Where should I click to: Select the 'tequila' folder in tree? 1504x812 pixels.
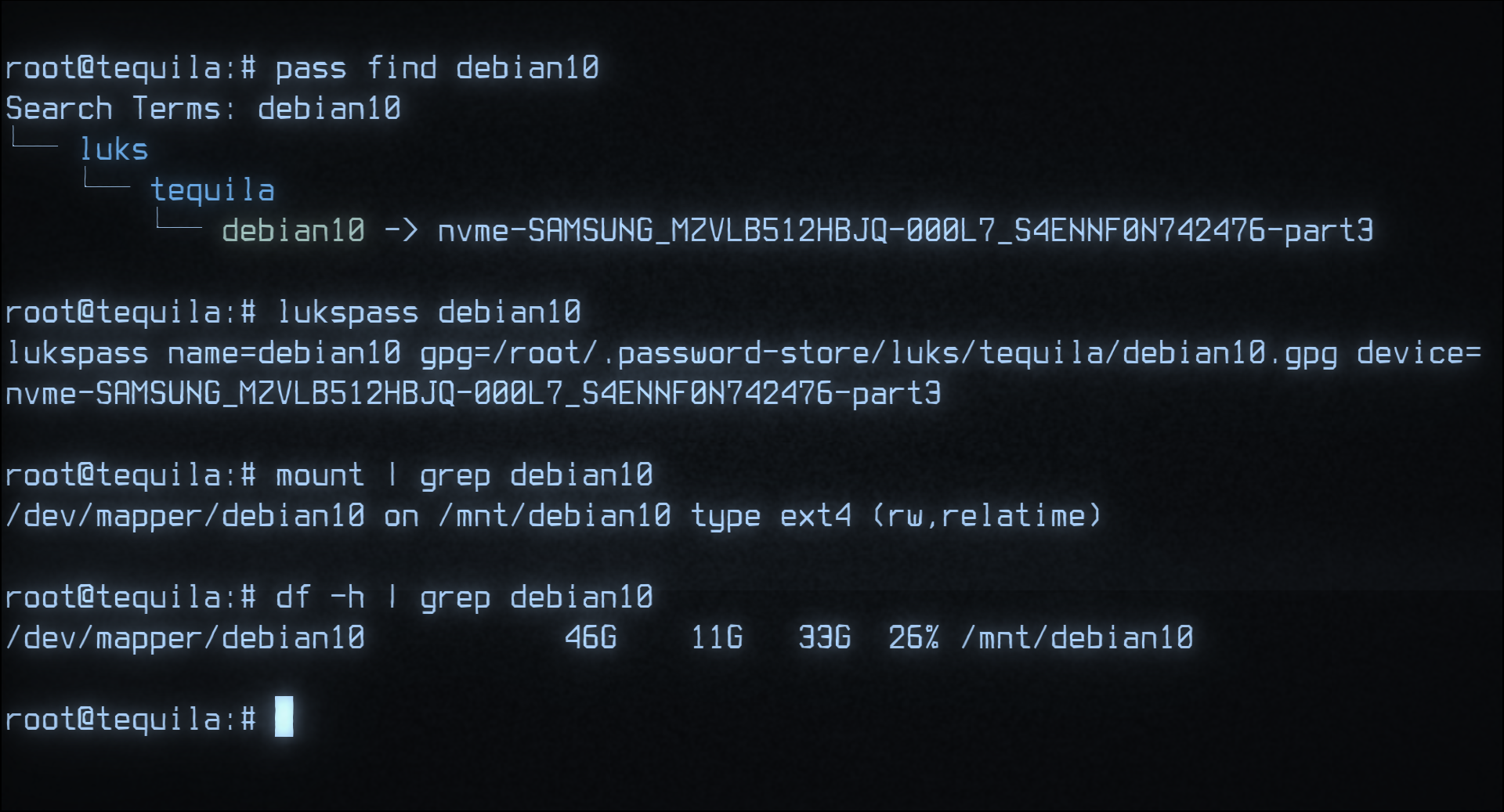point(212,190)
